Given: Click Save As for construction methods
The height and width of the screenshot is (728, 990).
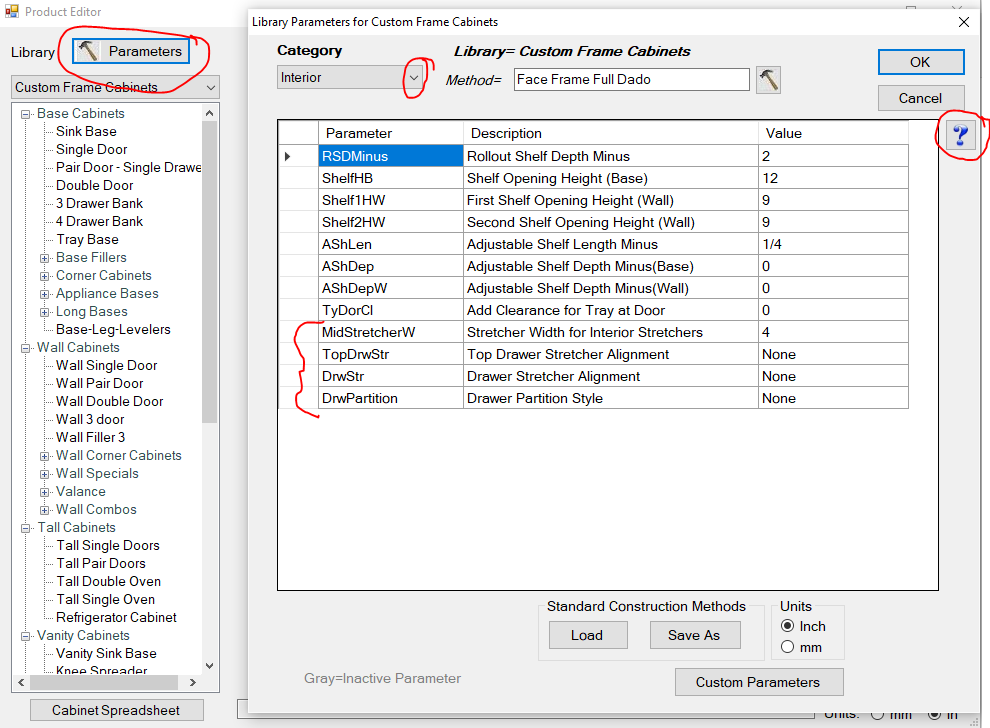Looking at the screenshot, I should (x=693, y=635).
